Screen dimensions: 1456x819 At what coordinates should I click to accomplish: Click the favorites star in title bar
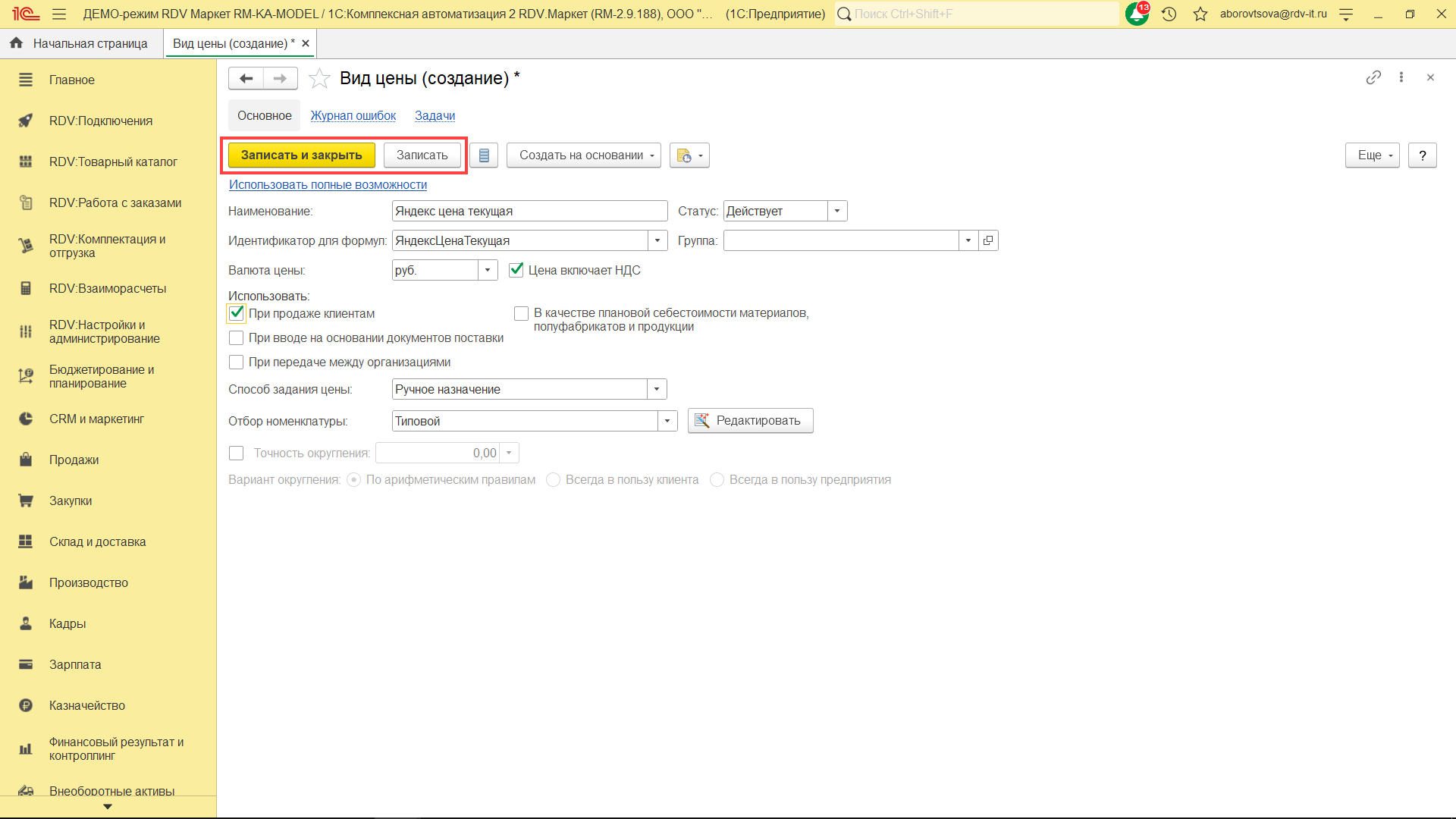pyautogui.click(x=1200, y=14)
